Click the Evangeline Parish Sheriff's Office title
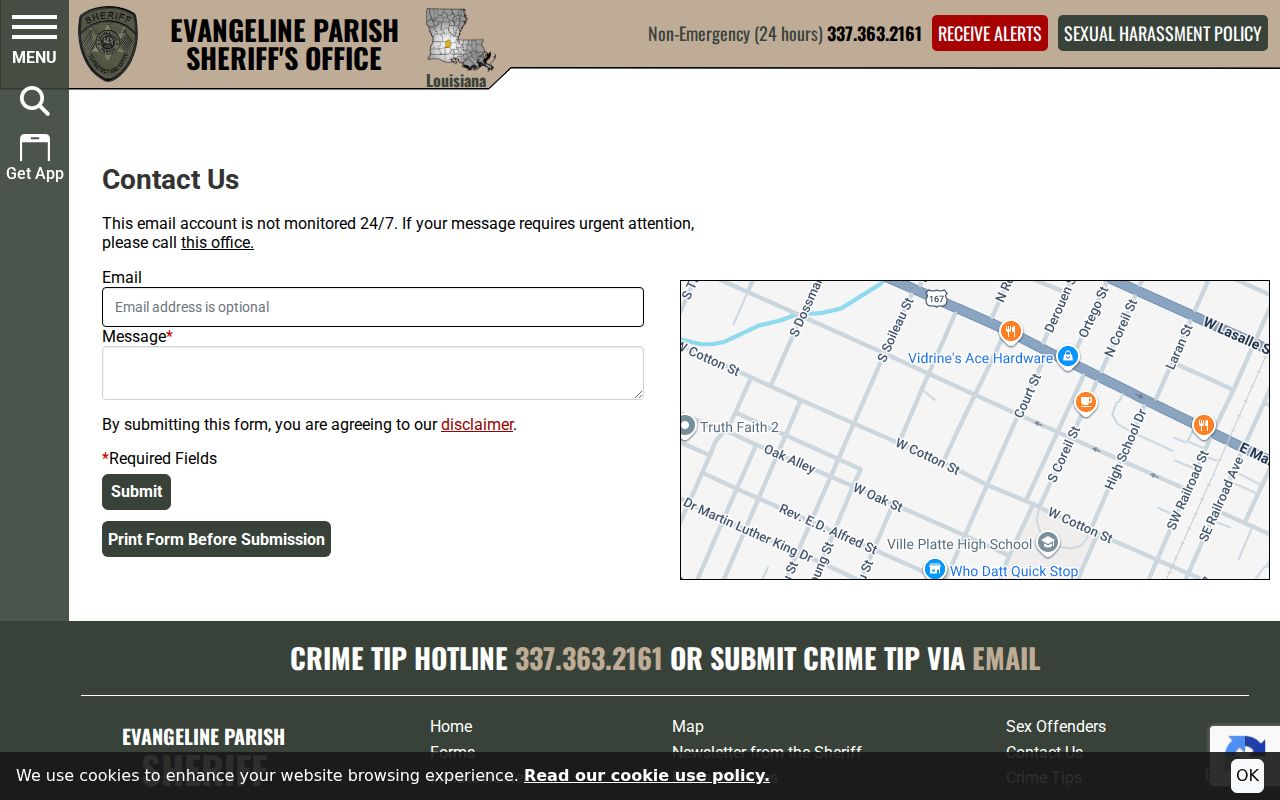The height and width of the screenshot is (800, 1280). coord(284,44)
